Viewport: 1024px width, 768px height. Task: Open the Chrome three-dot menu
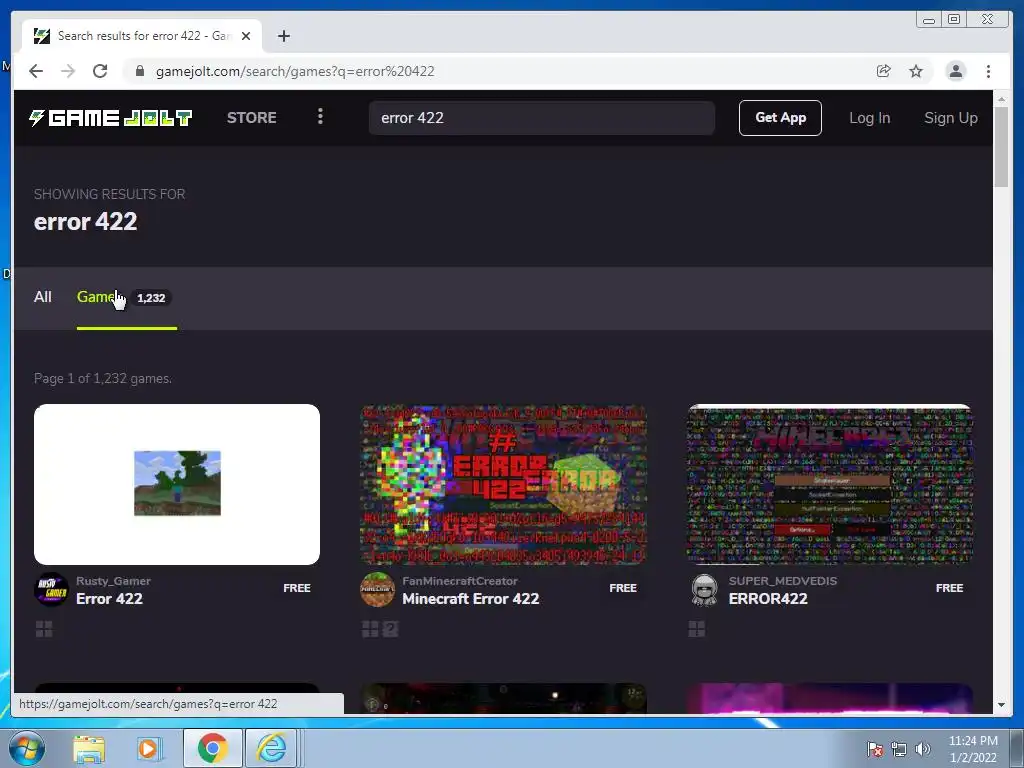(x=988, y=71)
